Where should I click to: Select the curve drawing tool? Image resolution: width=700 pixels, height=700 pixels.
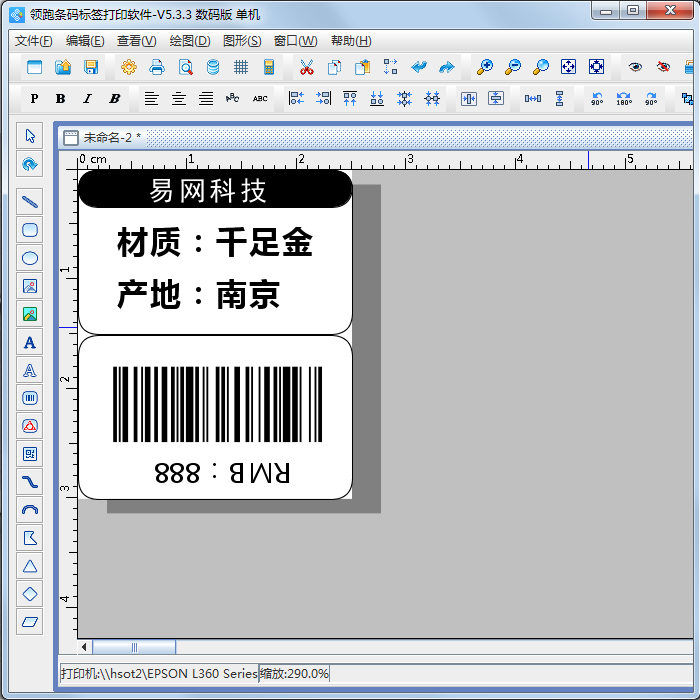pos(30,482)
